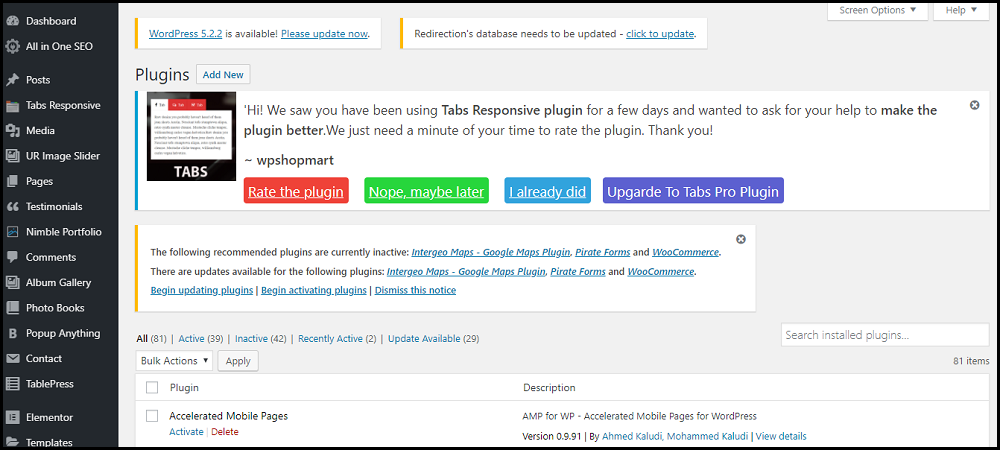Dismiss the Tabs Responsive rating notice
The width and height of the screenshot is (1000, 450).
coord(974,105)
